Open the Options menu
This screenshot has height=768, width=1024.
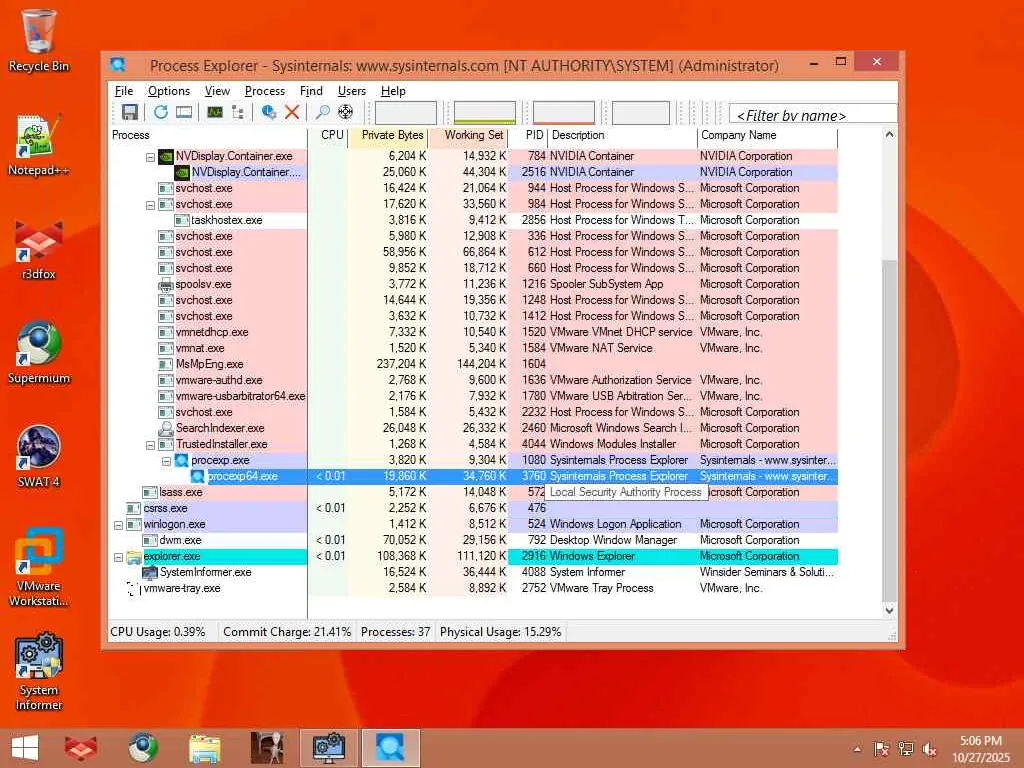point(168,91)
